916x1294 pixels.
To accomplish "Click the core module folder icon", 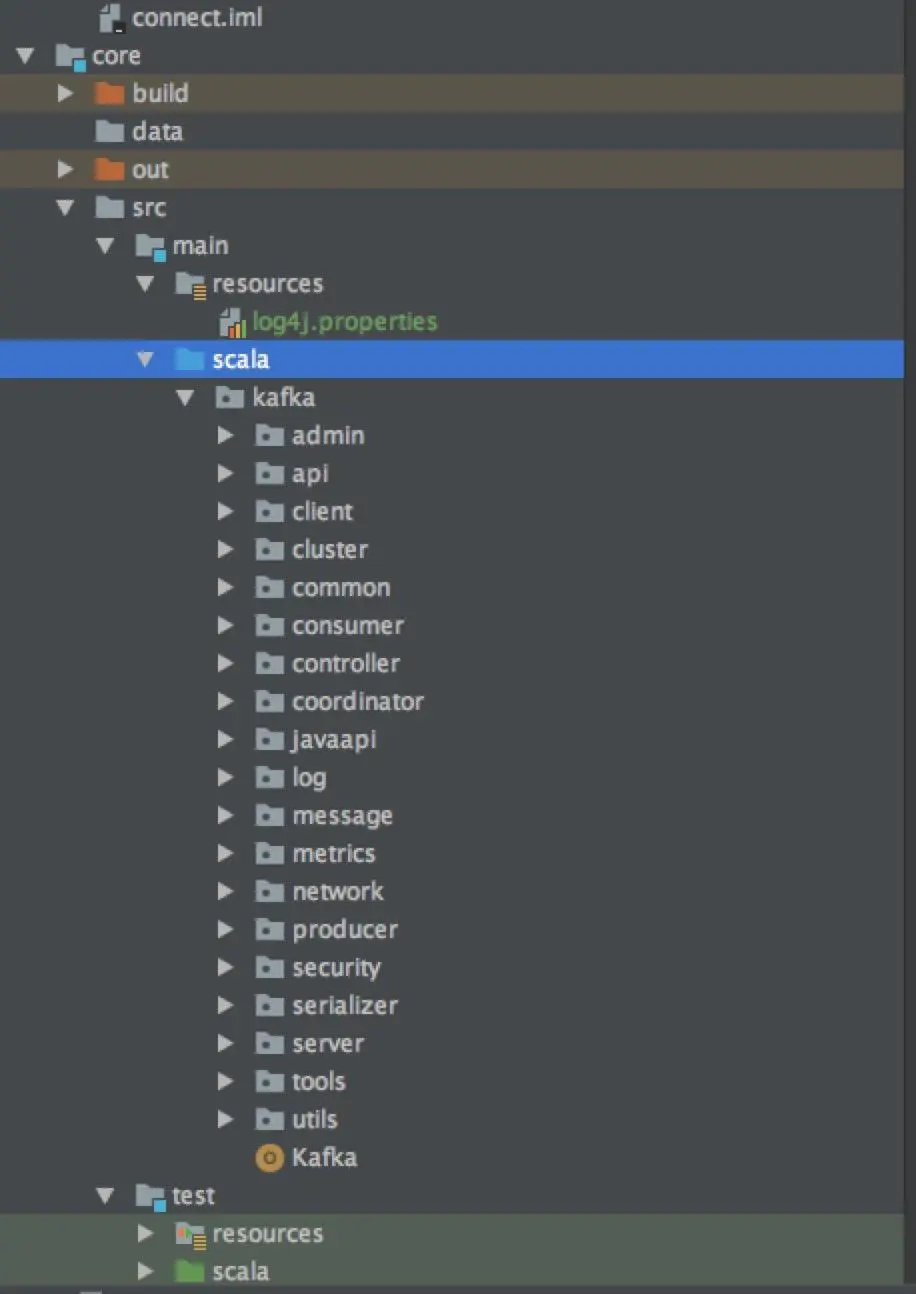I will [69, 56].
